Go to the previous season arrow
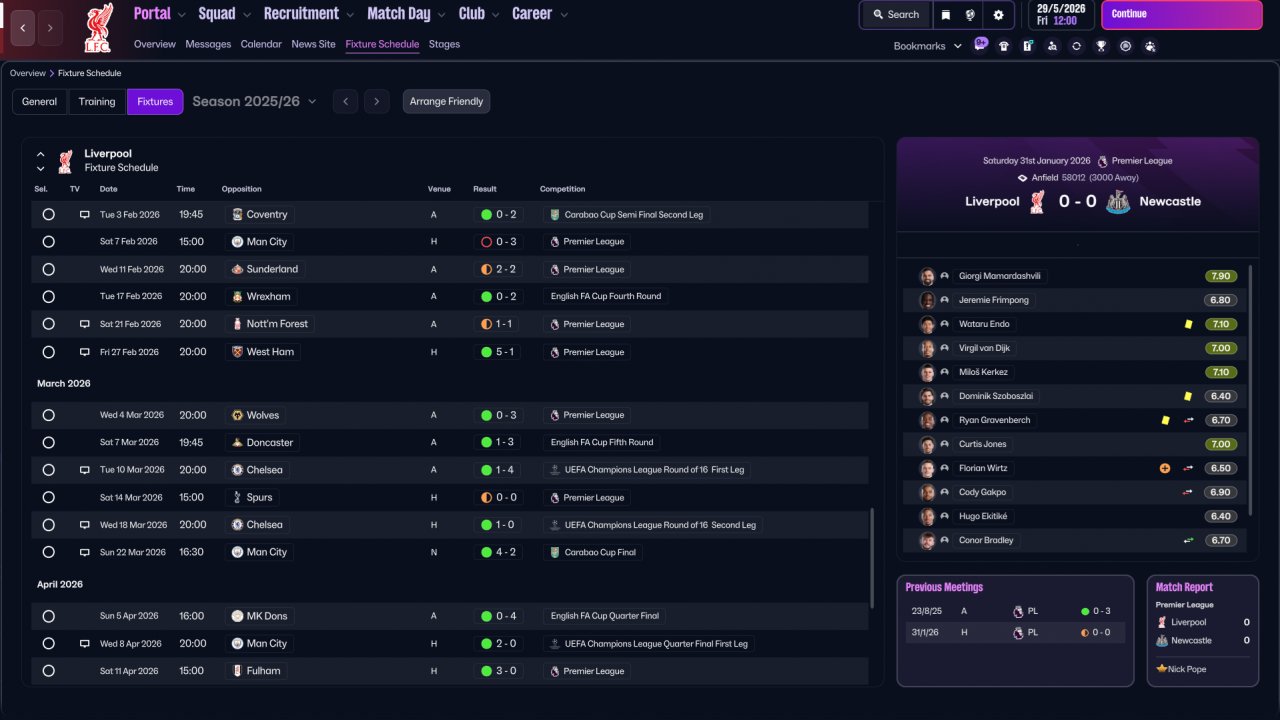 (345, 101)
